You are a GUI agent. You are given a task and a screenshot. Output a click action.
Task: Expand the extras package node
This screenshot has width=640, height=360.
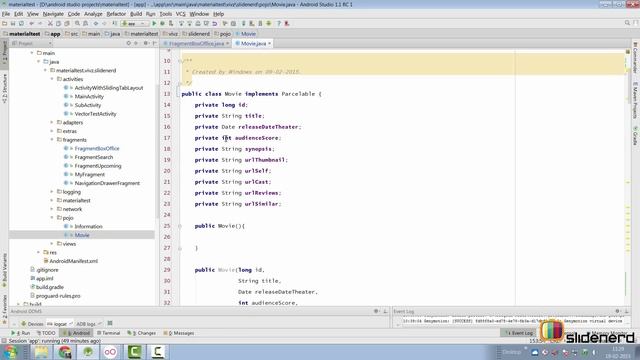point(52,131)
